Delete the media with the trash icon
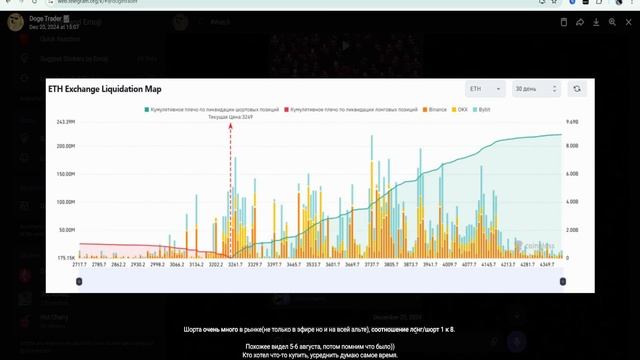Viewport: 640px width, 360px height. point(564,22)
